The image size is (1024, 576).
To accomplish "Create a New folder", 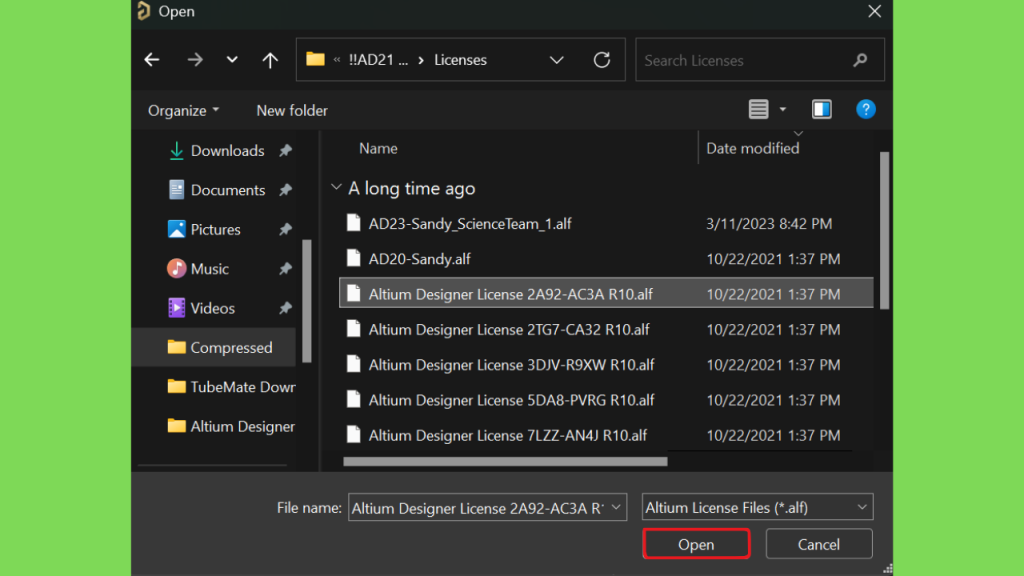I will pyautogui.click(x=292, y=110).
